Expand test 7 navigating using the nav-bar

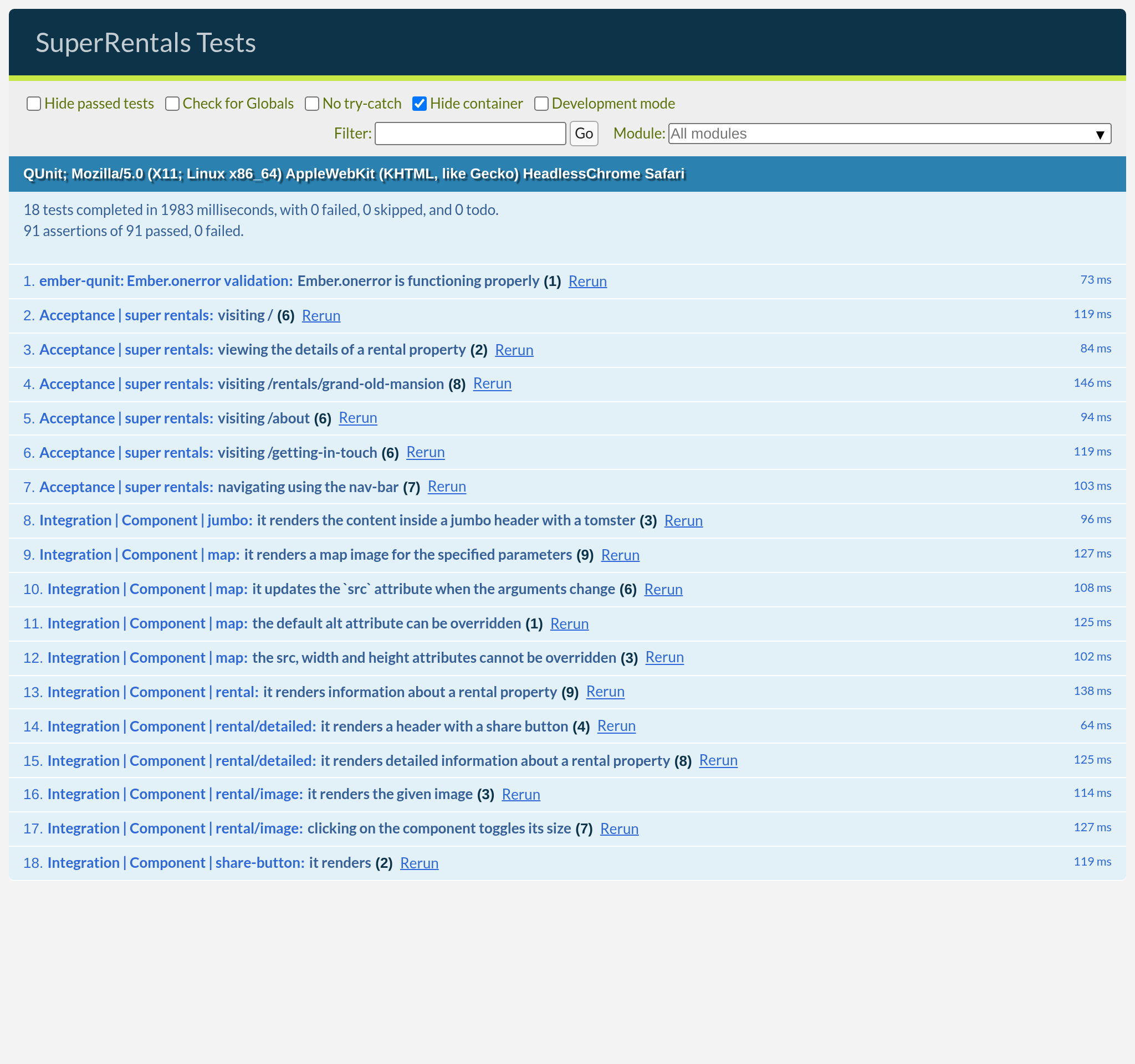coord(308,487)
